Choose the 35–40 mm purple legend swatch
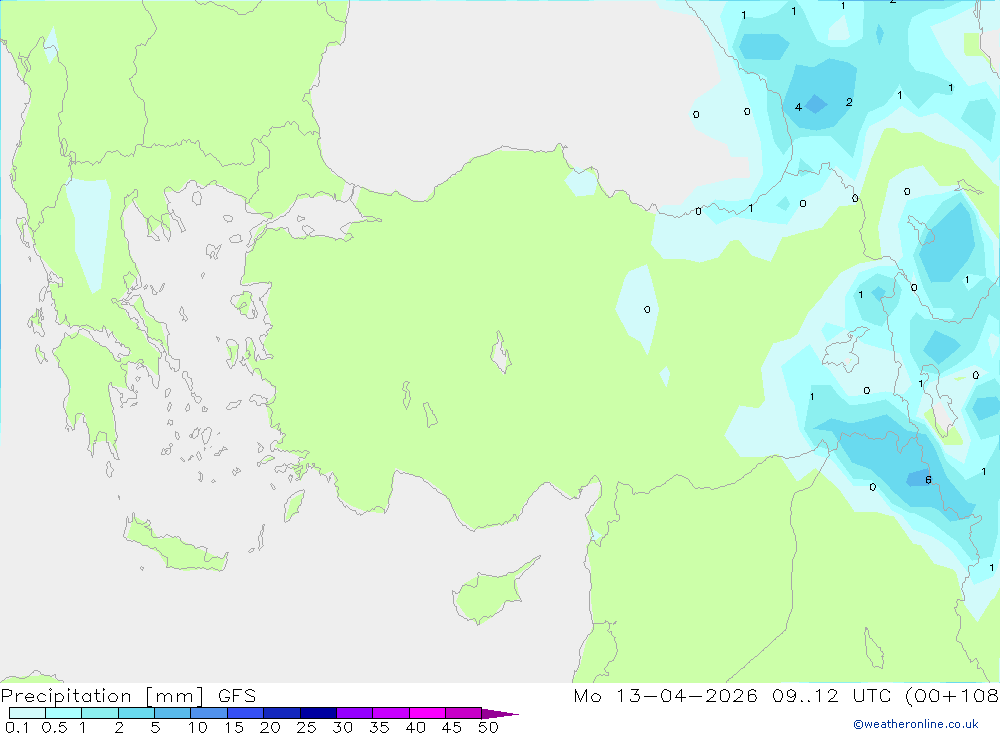Viewport: 1000px width, 733px height. [390, 713]
